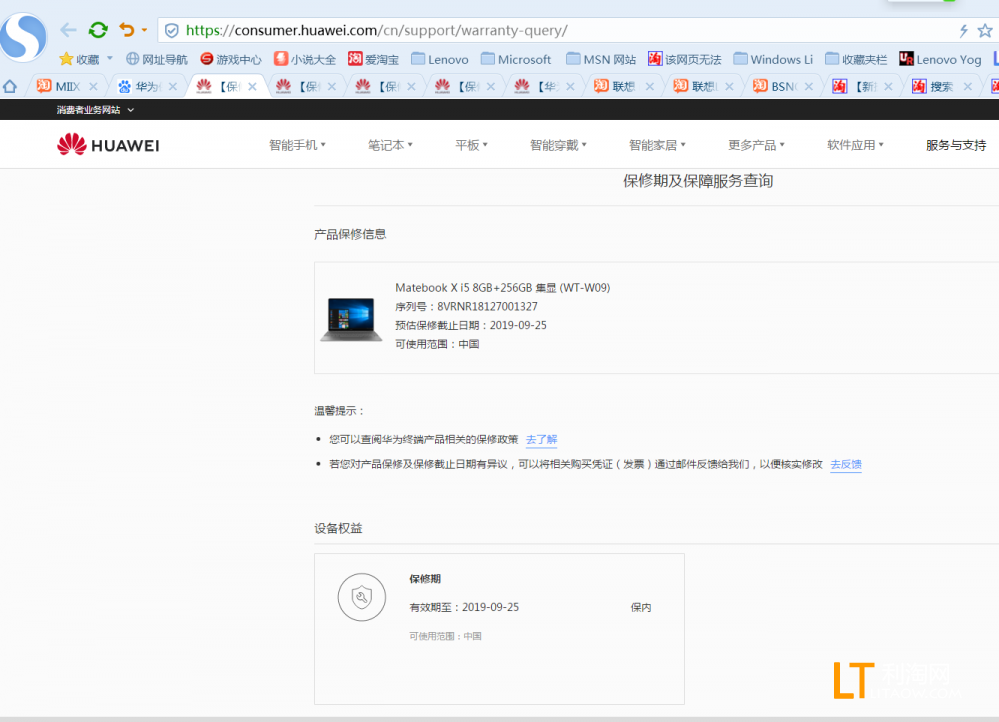Screen dimensions: 999x722
Task: Open 服务与支持 menu
Action: [x=956, y=145]
